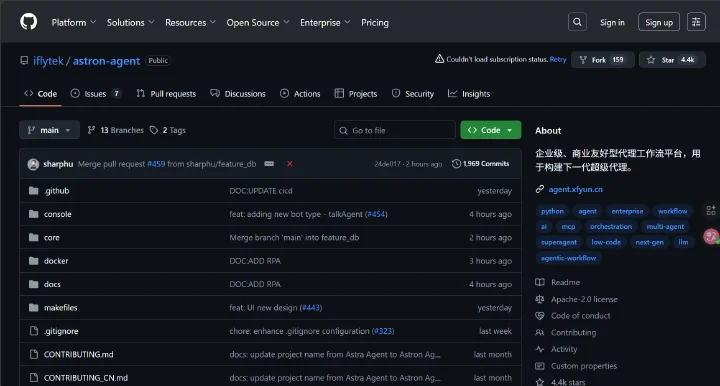Switch to the Insights tab

[469, 94]
